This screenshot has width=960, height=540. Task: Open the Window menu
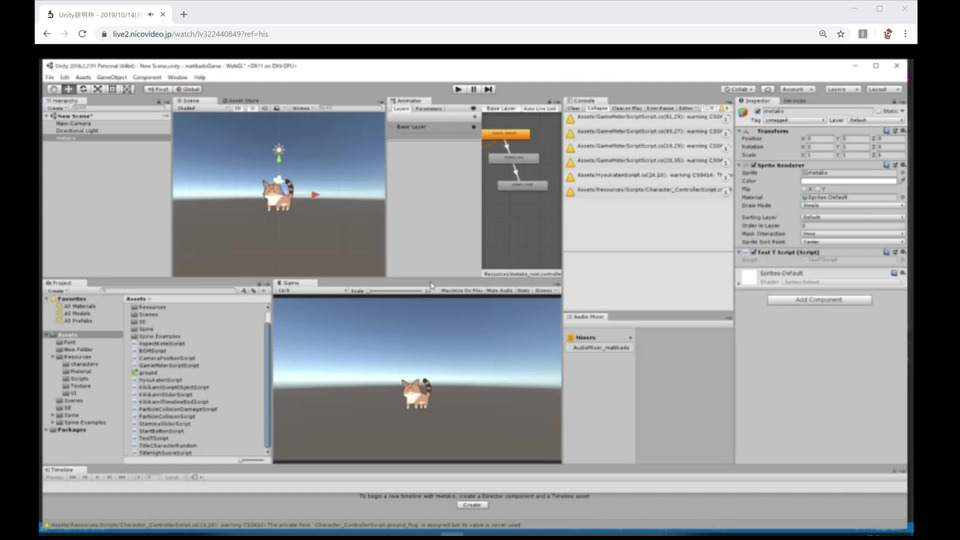click(x=178, y=78)
